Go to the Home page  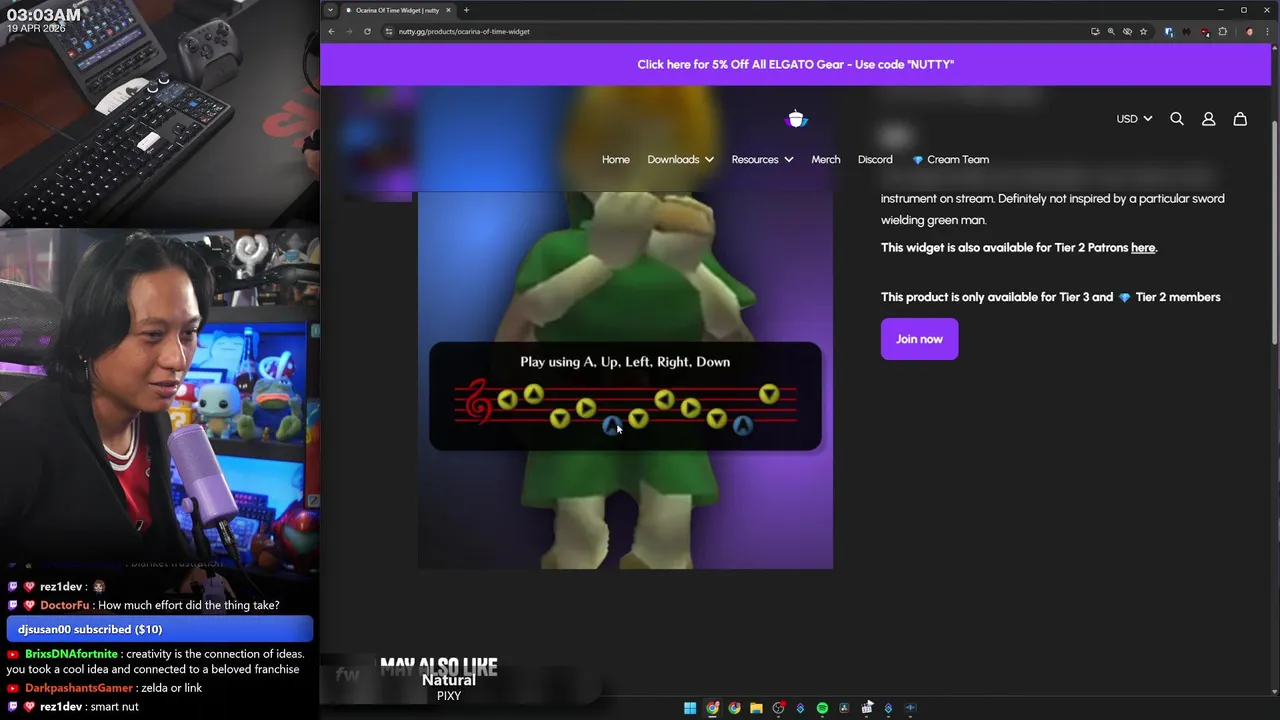tap(616, 159)
